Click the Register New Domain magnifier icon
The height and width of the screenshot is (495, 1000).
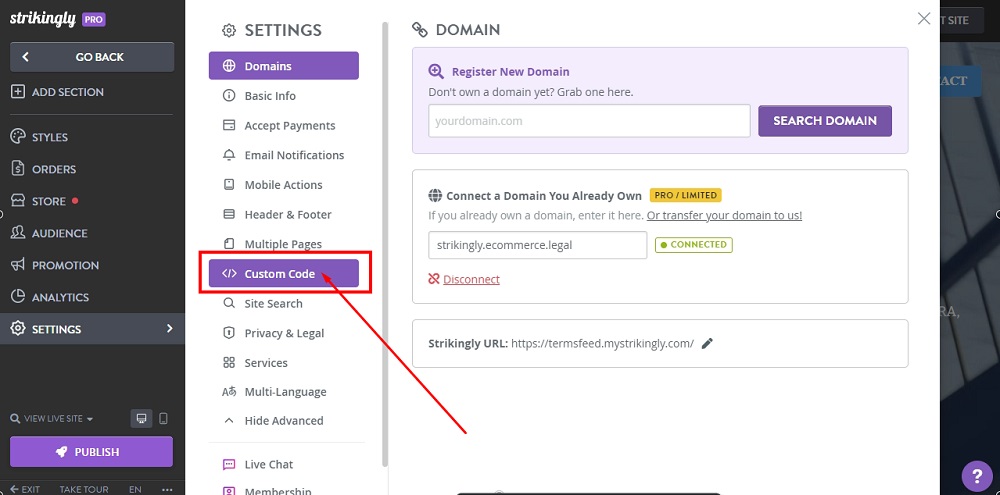click(436, 71)
